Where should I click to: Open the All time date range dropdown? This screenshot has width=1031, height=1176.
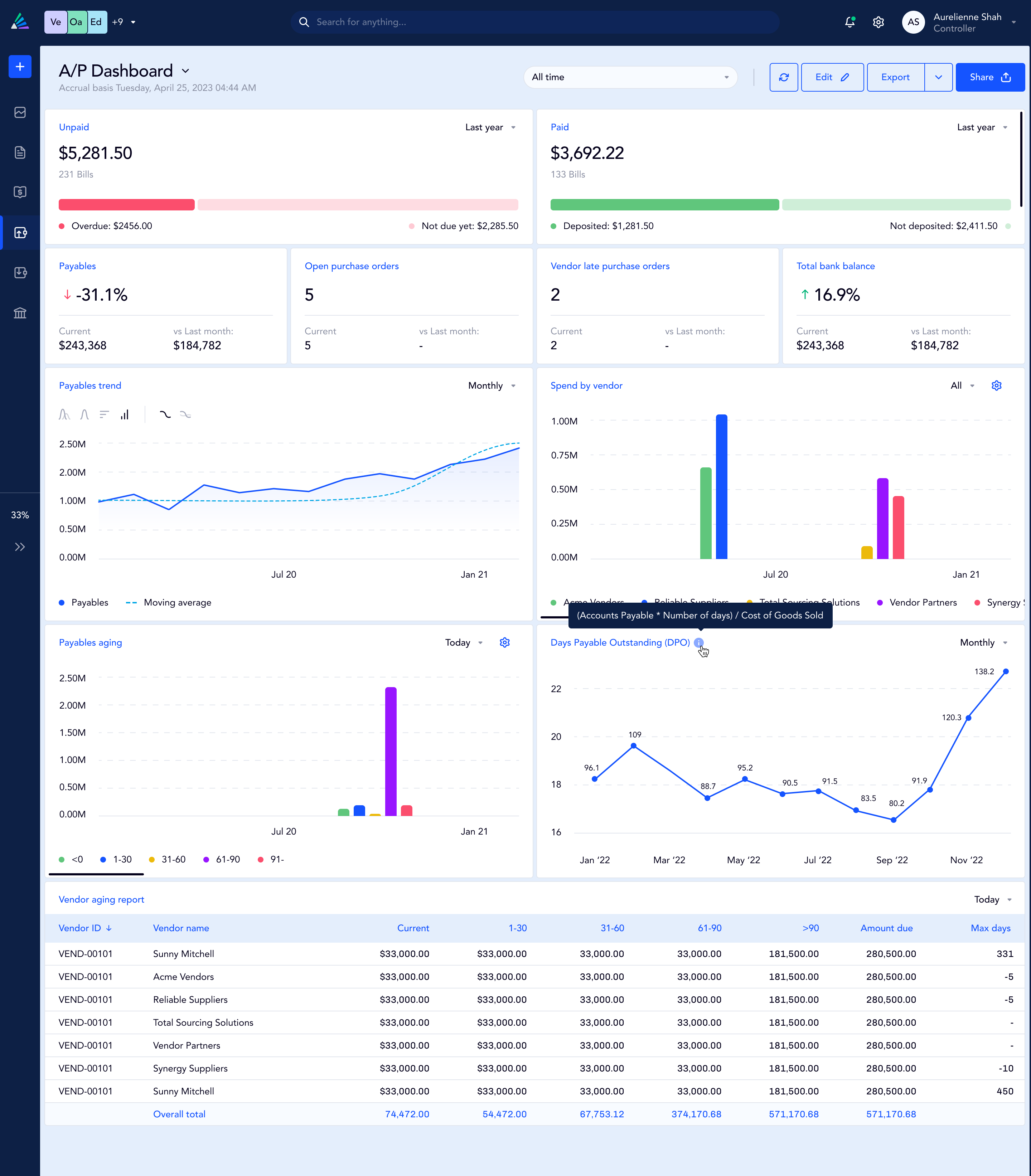[x=630, y=77]
